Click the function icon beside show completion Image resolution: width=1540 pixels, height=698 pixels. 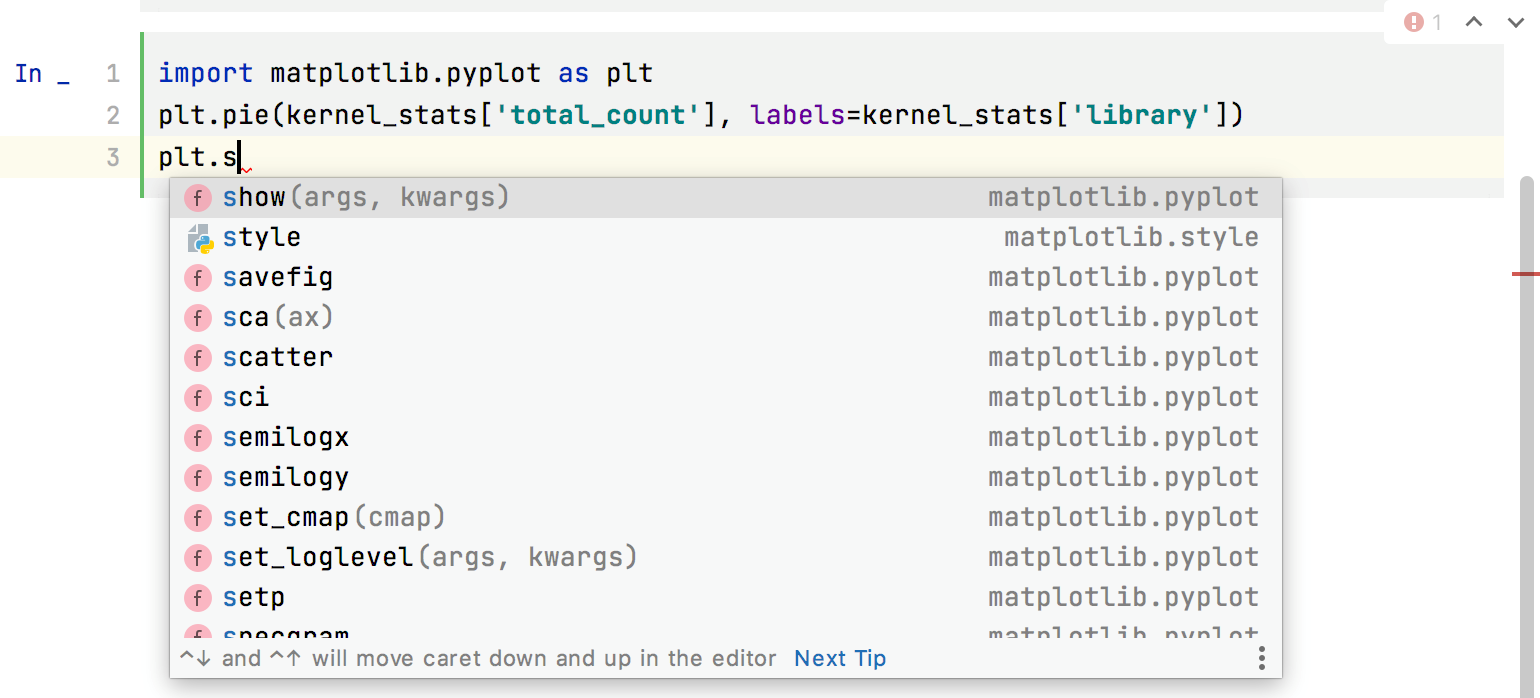(x=198, y=197)
